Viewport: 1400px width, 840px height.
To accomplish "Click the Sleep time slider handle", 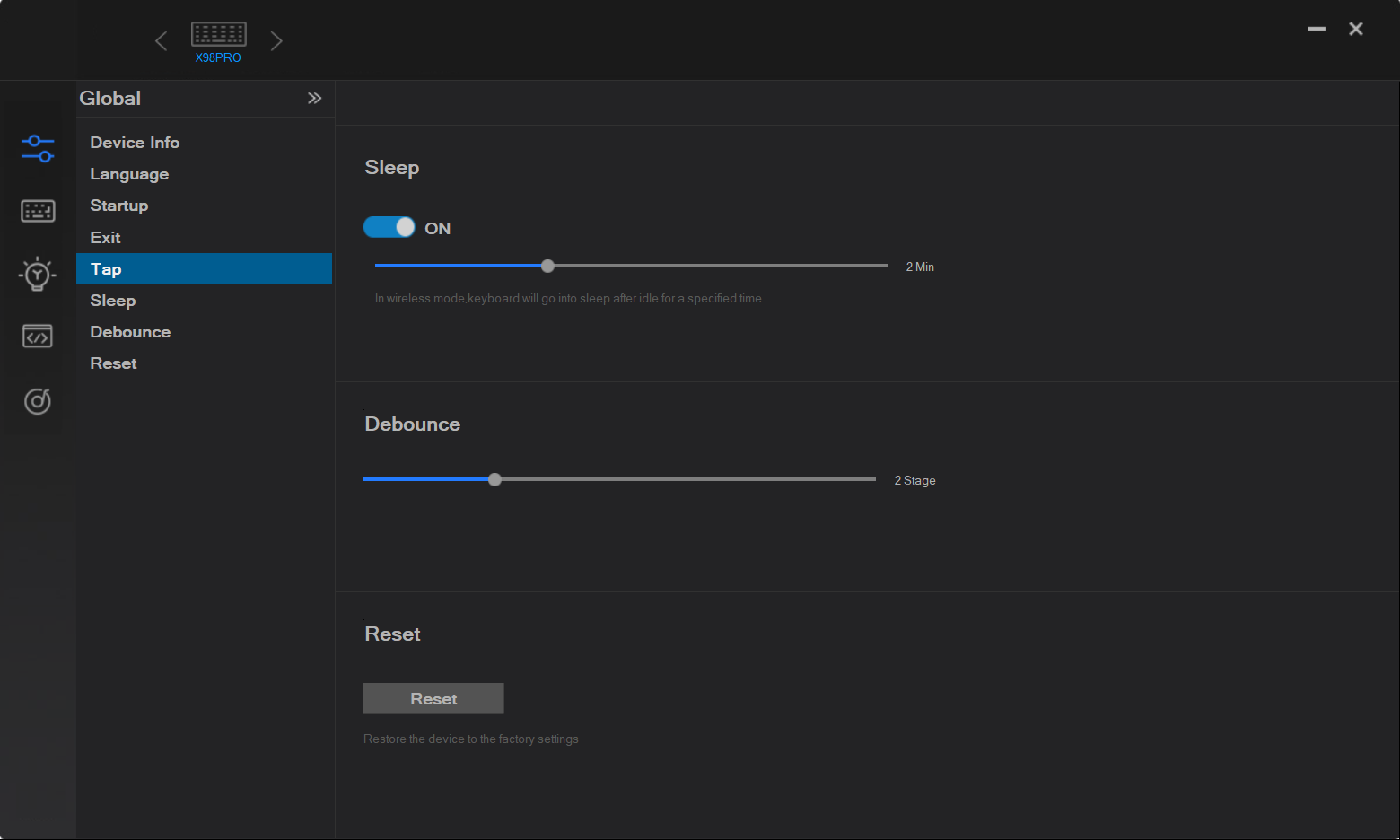I will click(548, 266).
